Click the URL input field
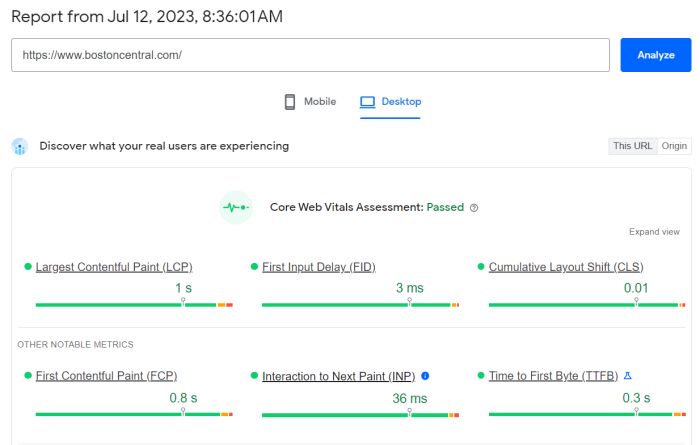The height and width of the screenshot is (445, 700). (x=310, y=55)
